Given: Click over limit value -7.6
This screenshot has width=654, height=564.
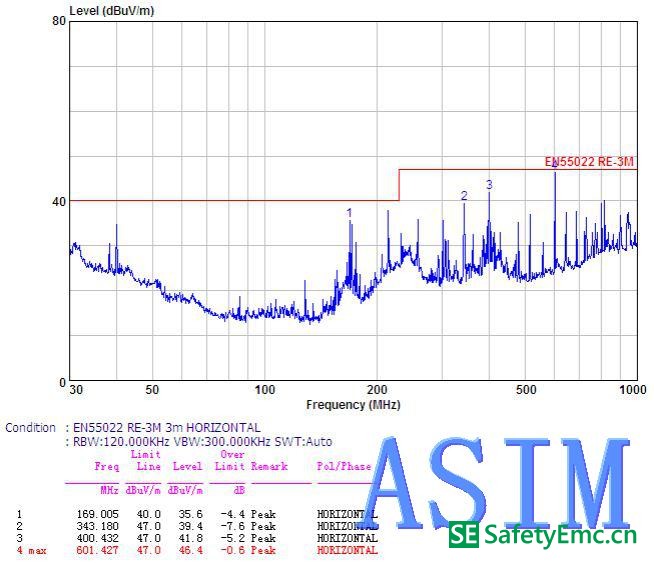Looking at the screenshot, I should (232, 526).
